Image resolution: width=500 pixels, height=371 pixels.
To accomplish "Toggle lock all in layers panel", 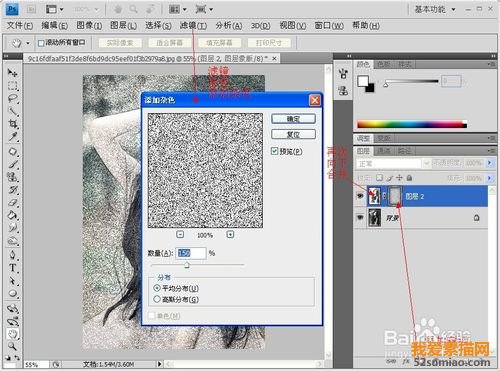I will tap(409, 178).
